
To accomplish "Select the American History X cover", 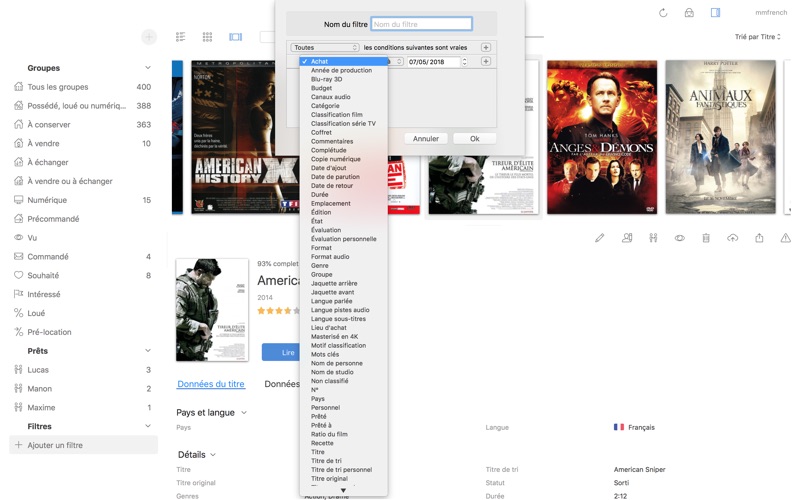I will point(245,137).
